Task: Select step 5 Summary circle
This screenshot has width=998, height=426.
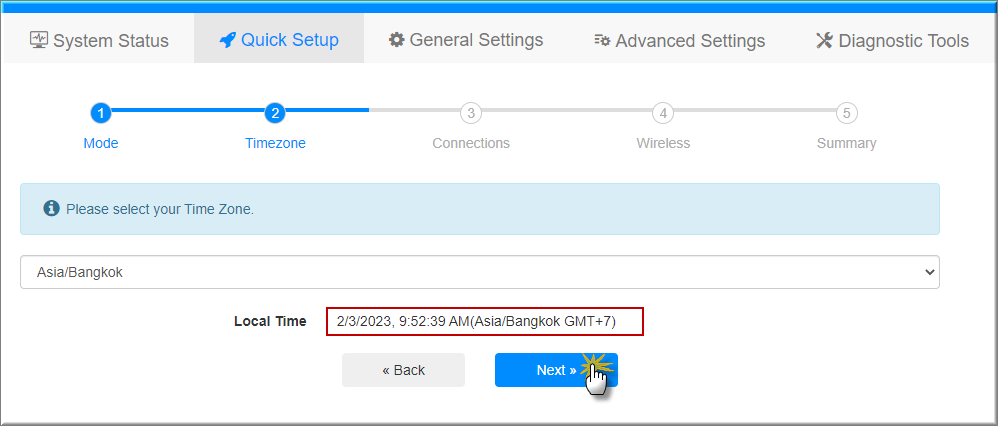Action: click(846, 113)
